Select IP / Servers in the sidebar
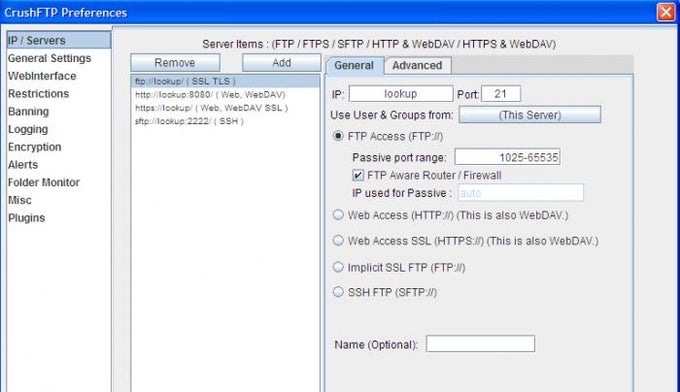Screen dimensions: 680x392 pyautogui.click(x=59, y=40)
